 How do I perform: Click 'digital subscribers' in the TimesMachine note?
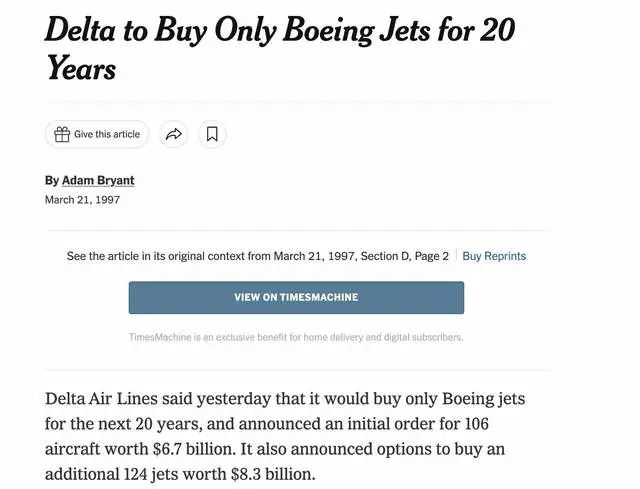(425, 337)
